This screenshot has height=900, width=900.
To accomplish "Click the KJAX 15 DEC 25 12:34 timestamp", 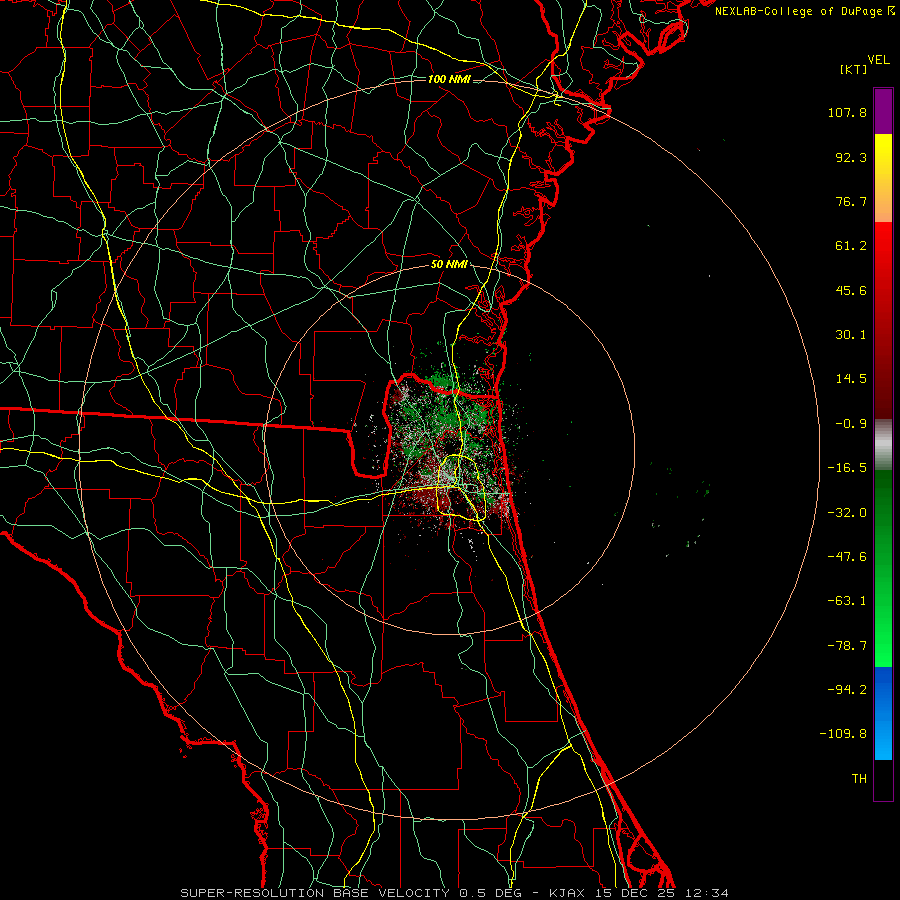I will [638, 893].
